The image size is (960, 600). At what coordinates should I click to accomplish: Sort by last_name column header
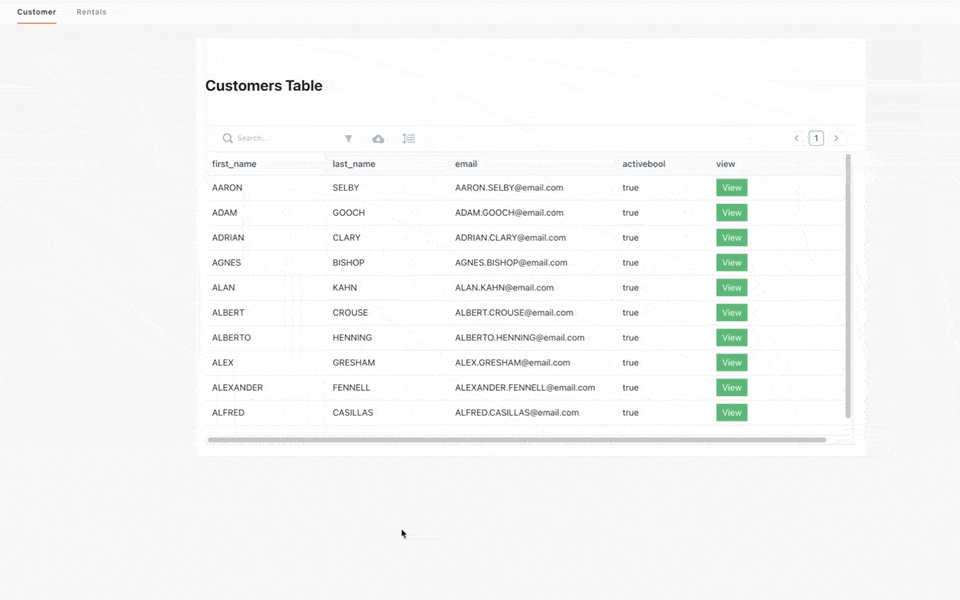point(354,164)
